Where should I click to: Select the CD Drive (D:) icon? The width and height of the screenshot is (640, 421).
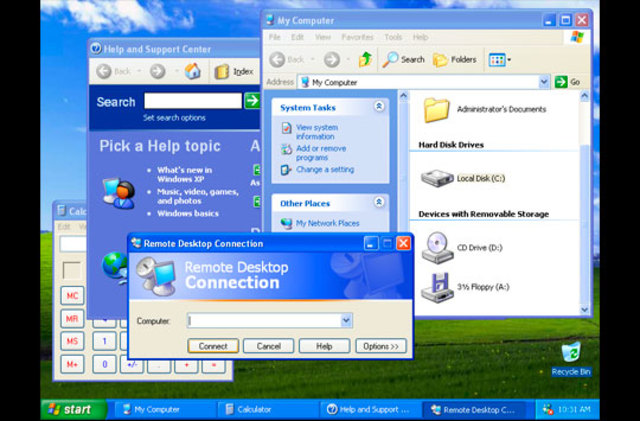[x=437, y=247]
